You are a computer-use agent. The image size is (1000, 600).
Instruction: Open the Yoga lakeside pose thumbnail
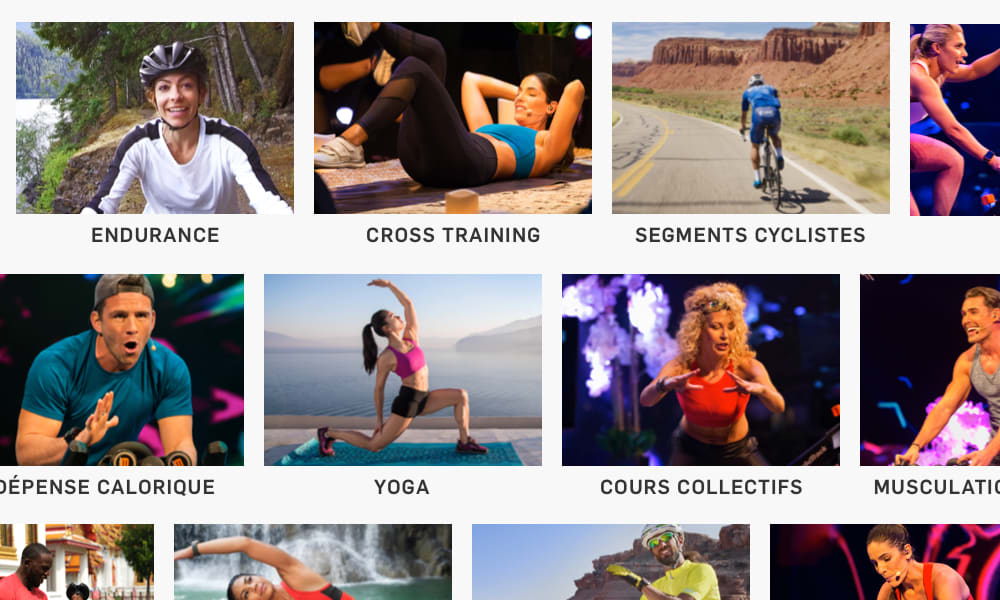[403, 370]
